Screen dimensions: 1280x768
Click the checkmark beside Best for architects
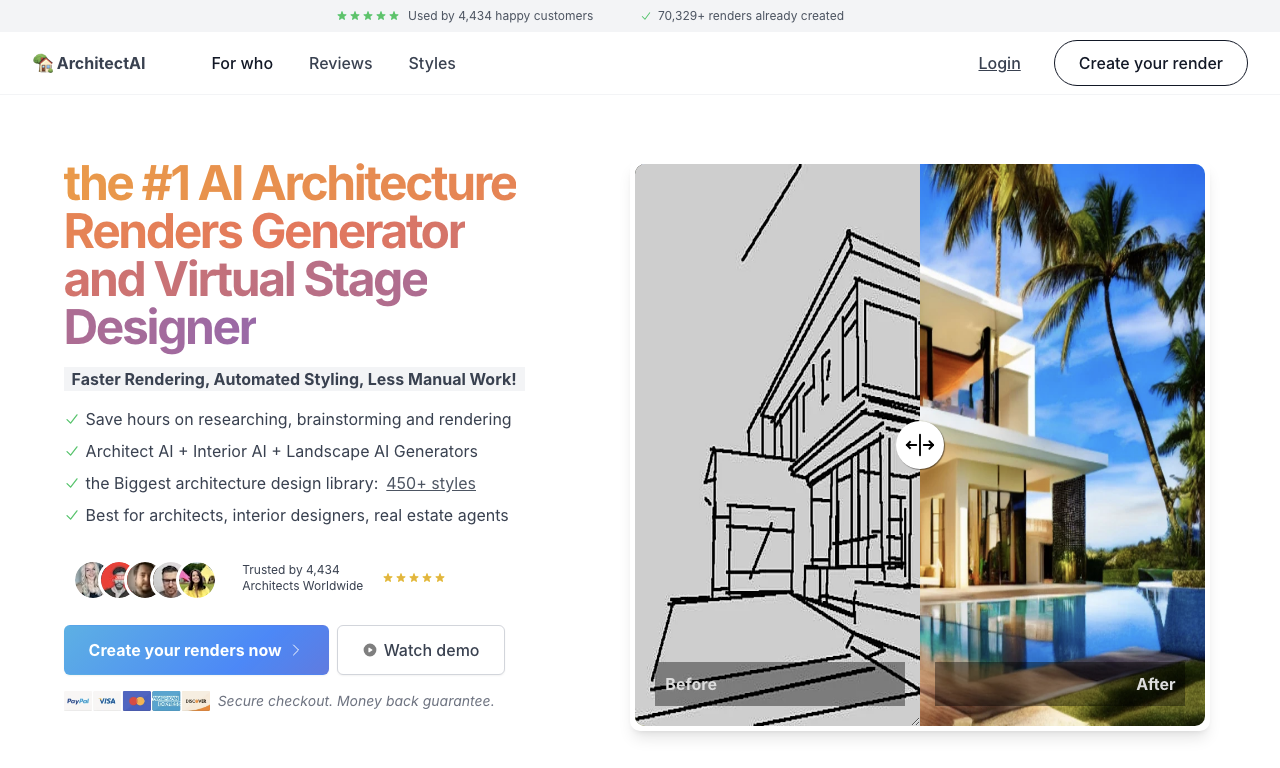coord(72,515)
